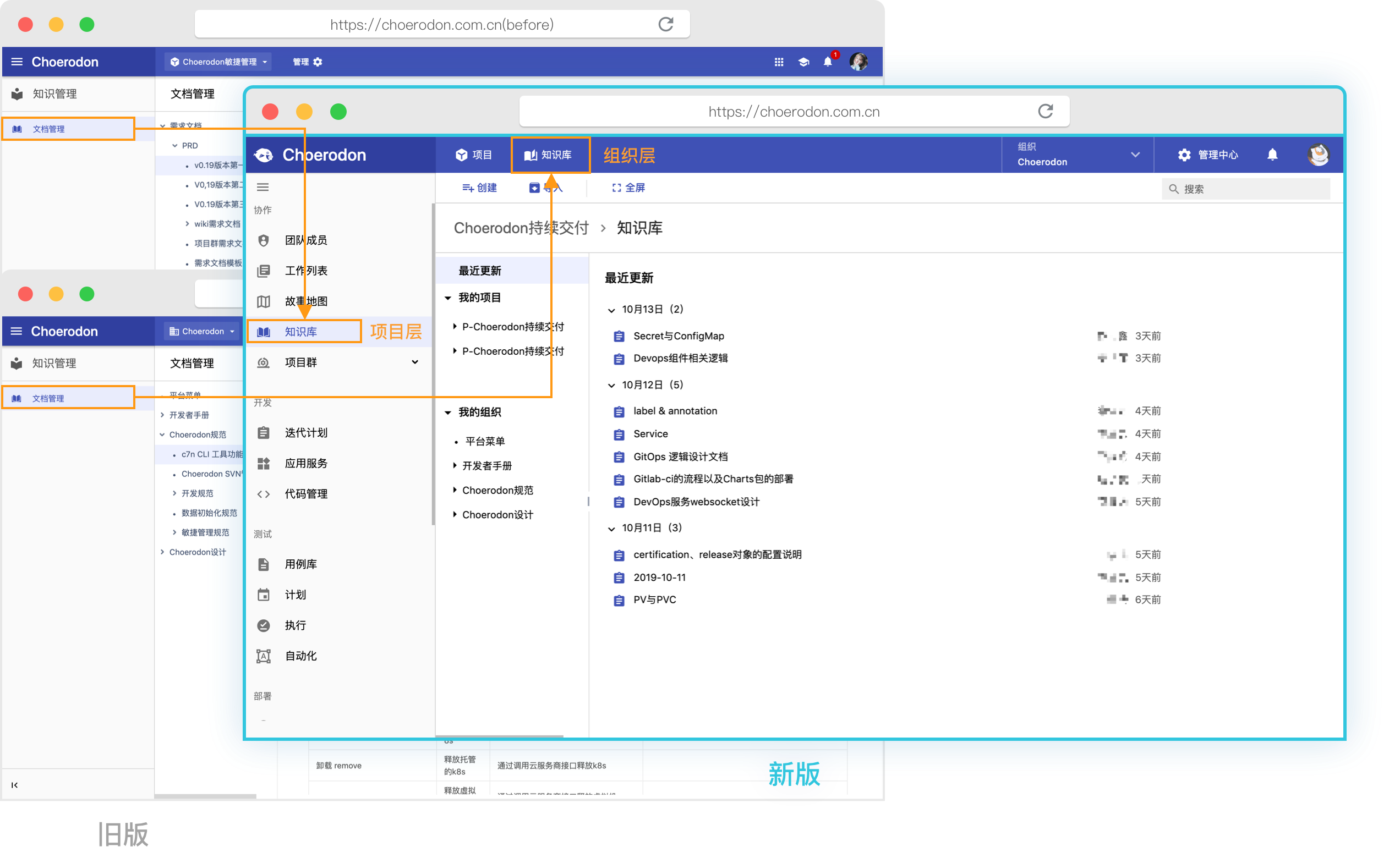Click notification bell in new version header

pyautogui.click(x=1272, y=155)
